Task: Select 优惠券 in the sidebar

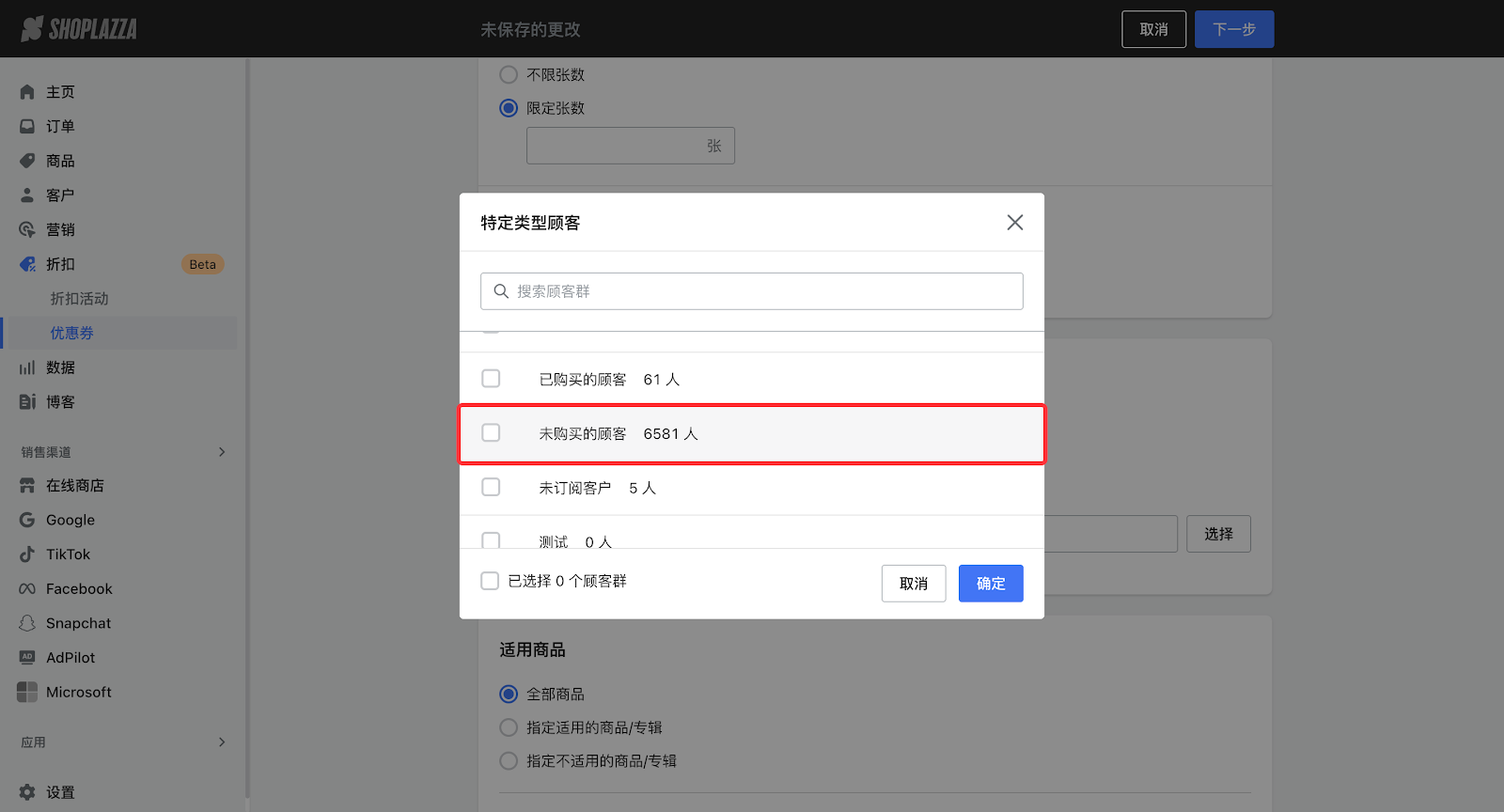Action: point(71,334)
